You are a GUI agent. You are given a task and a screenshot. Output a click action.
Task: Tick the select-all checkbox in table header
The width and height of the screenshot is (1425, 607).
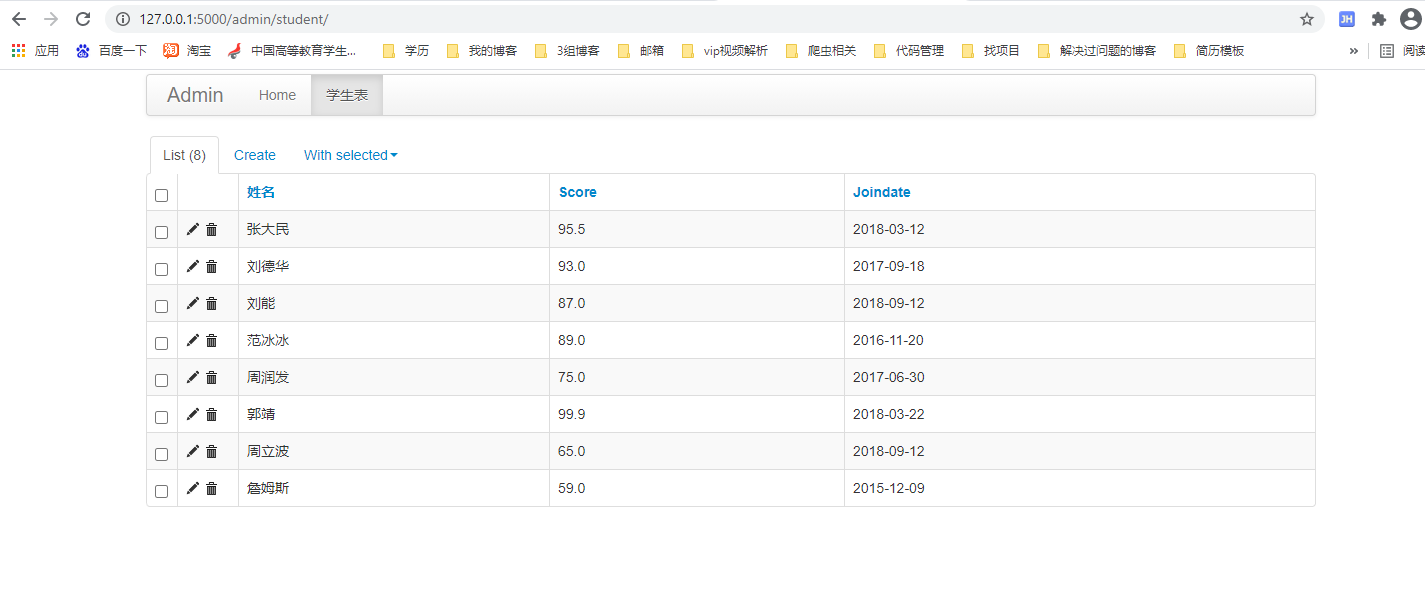point(161,196)
